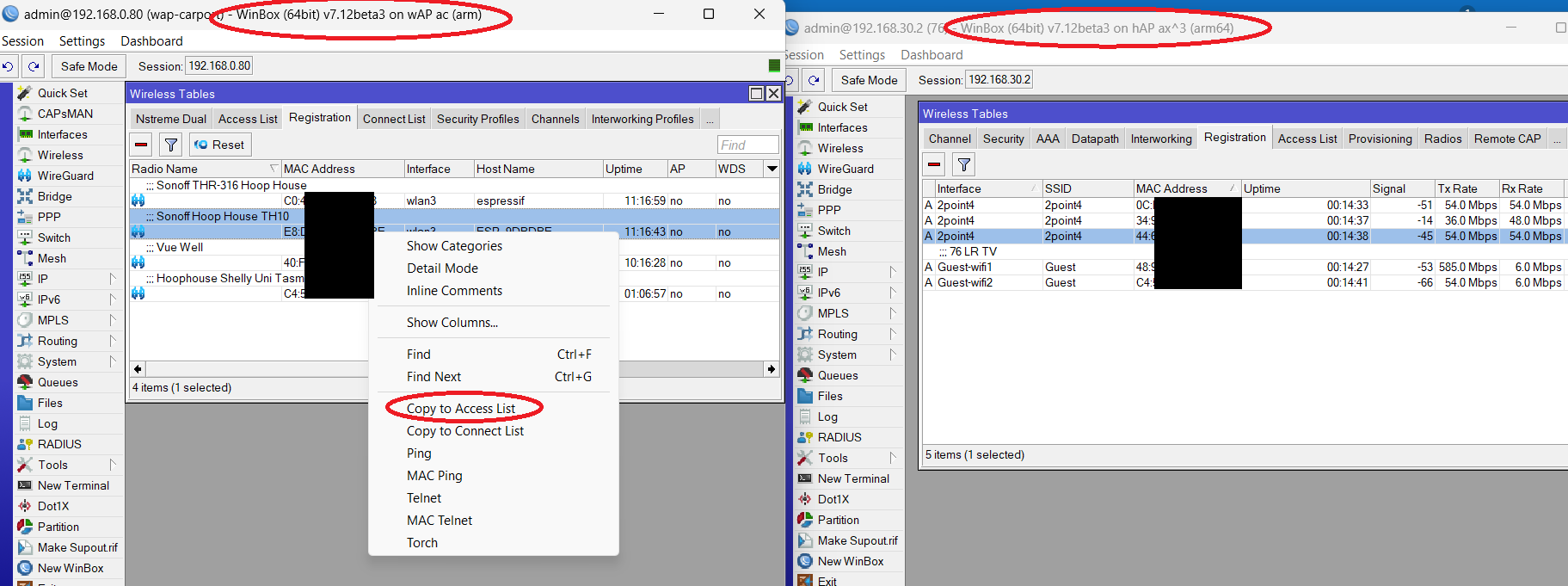Open Quick Set in left WinBox window
This screenshot has height=586, width=1568.
[x=62, y=93]
